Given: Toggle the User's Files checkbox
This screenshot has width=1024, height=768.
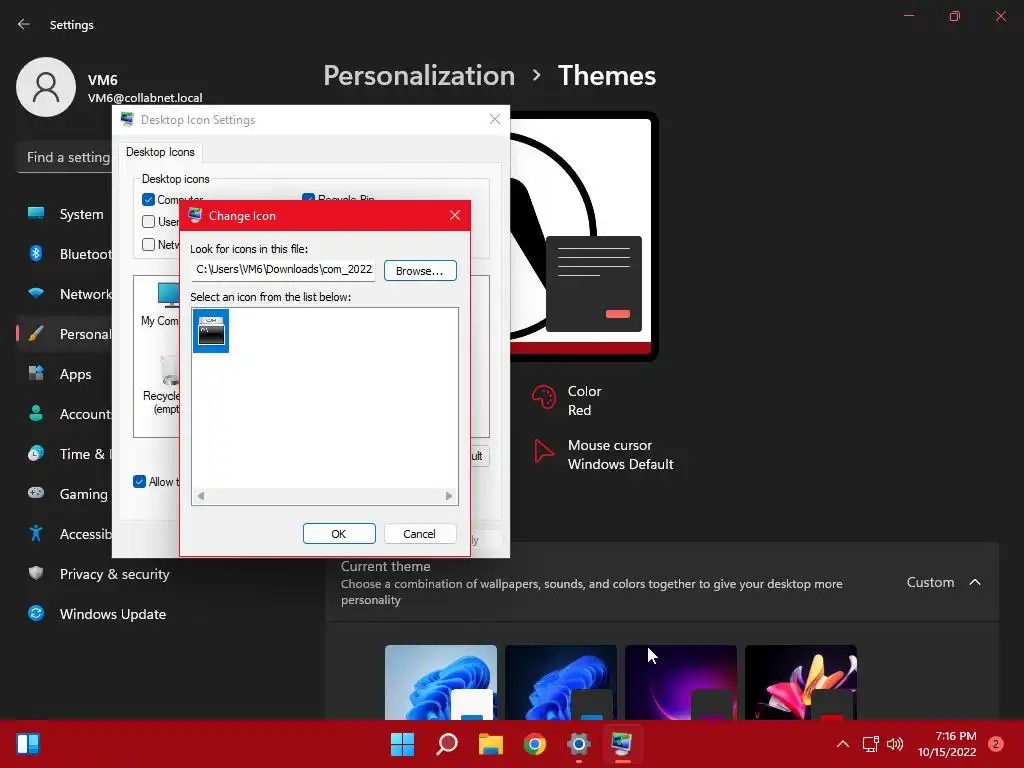Looking at the screenshot, I should (x=148, y=221).
